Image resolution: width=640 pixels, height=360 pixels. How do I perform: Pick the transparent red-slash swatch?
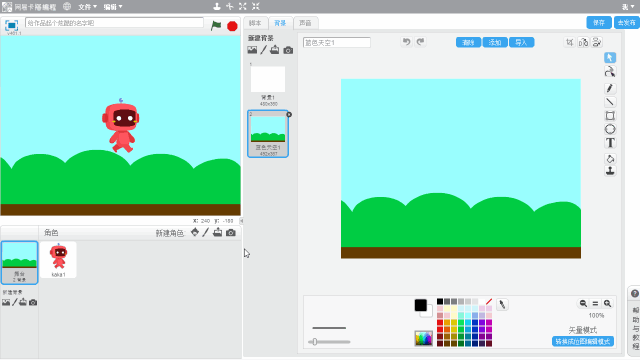[489, 302]
